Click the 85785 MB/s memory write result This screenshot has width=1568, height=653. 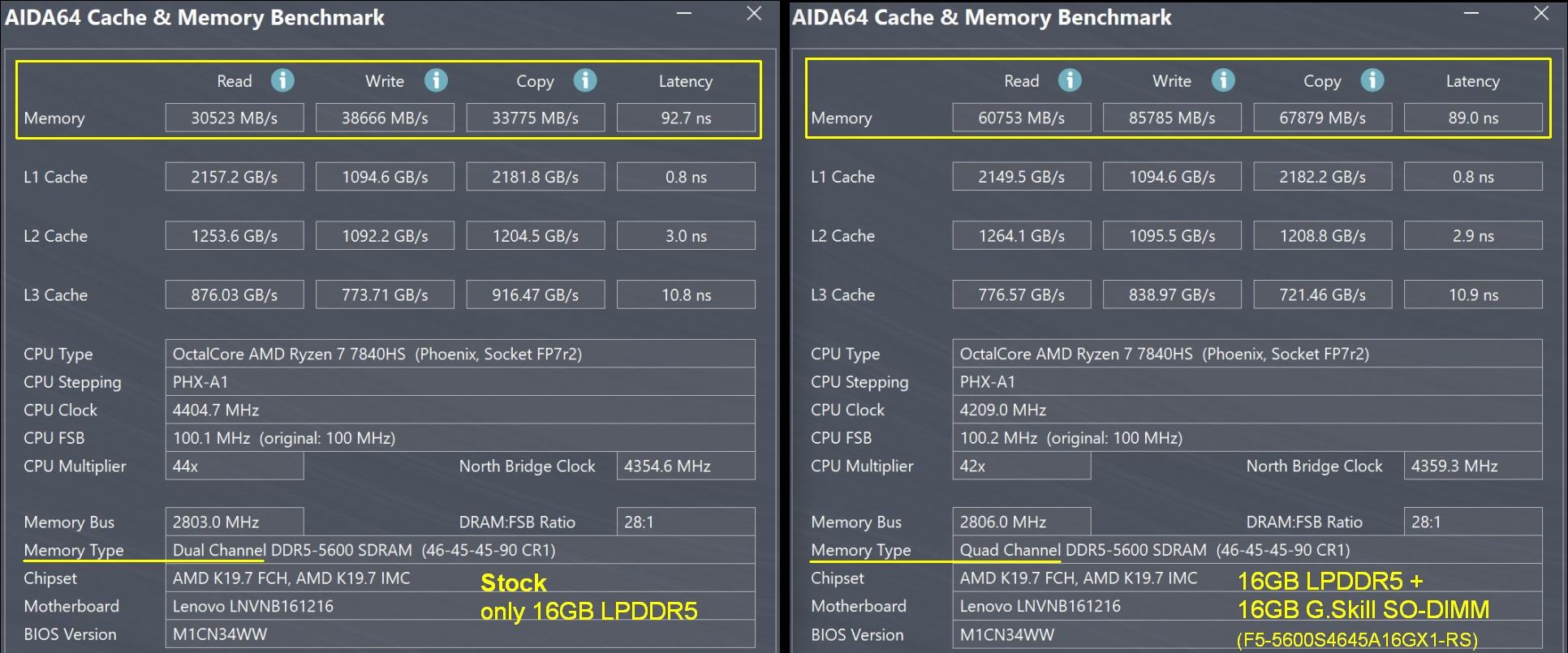[x=1172, y=118]
